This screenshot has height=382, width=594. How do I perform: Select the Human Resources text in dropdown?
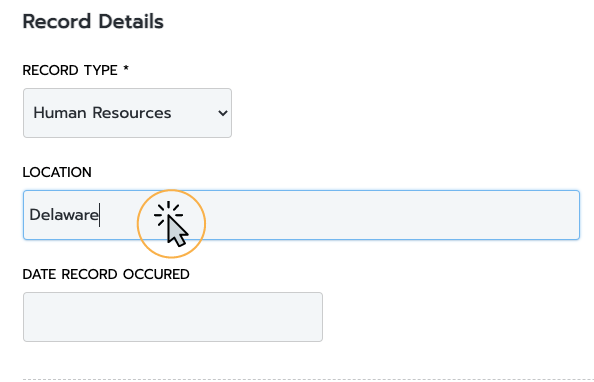102,113
